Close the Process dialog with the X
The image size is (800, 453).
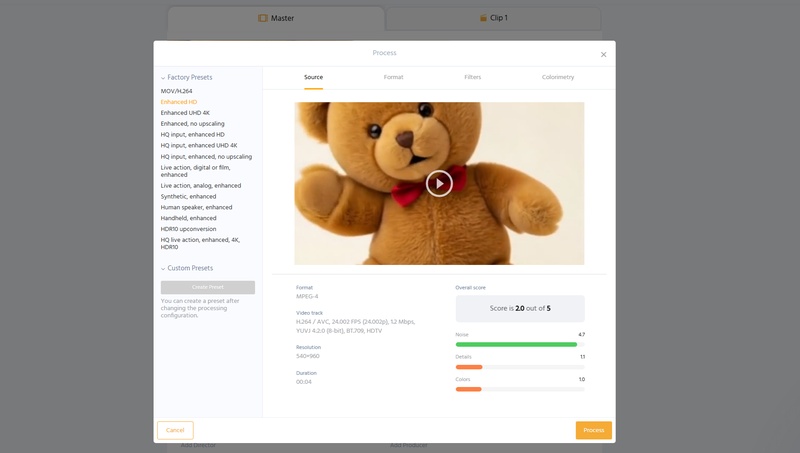pos(603,54)
